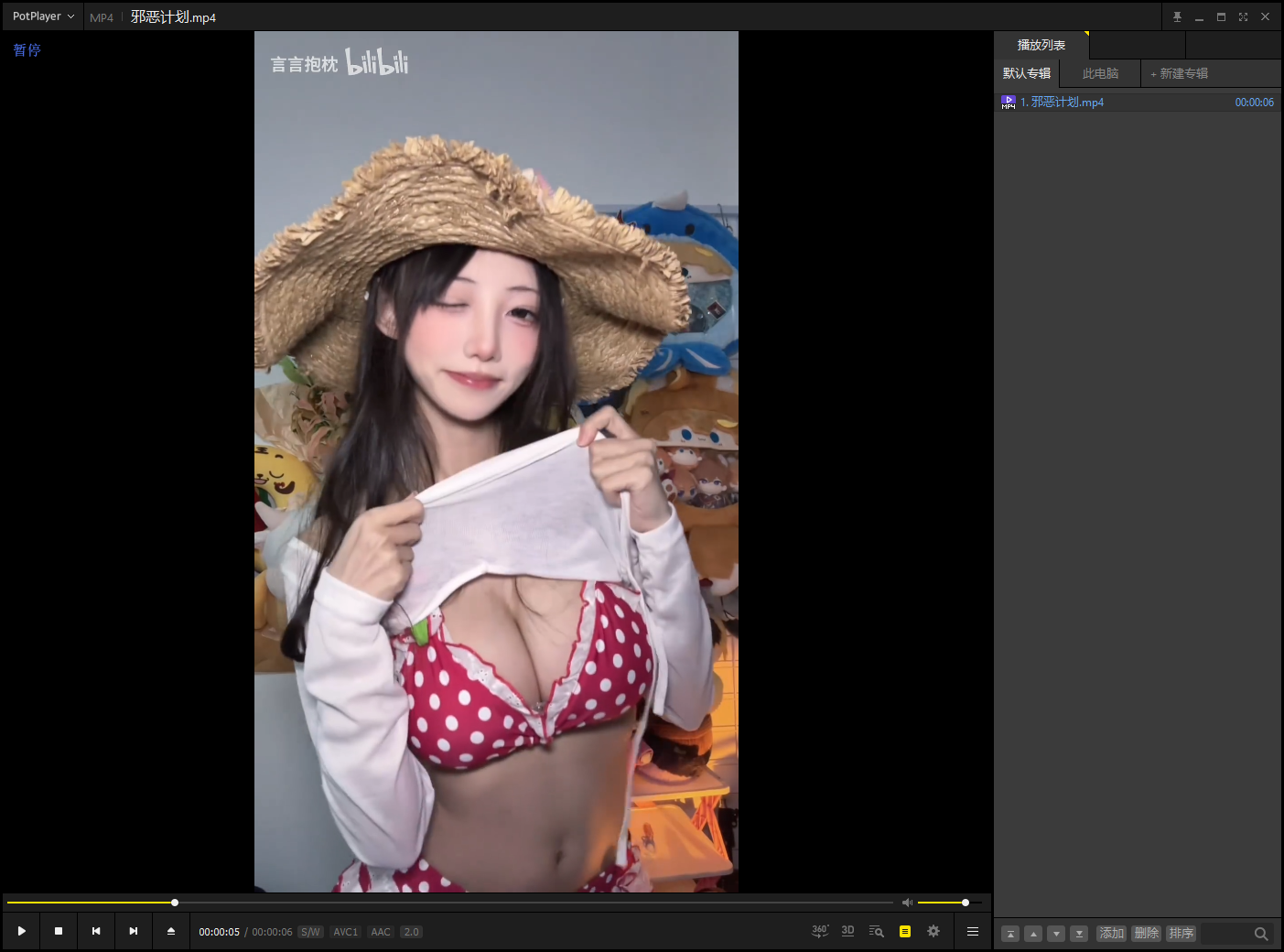
Task: Toggle the yellow subtitle icon
Action: pyautogui.click(x=904, y=931)
